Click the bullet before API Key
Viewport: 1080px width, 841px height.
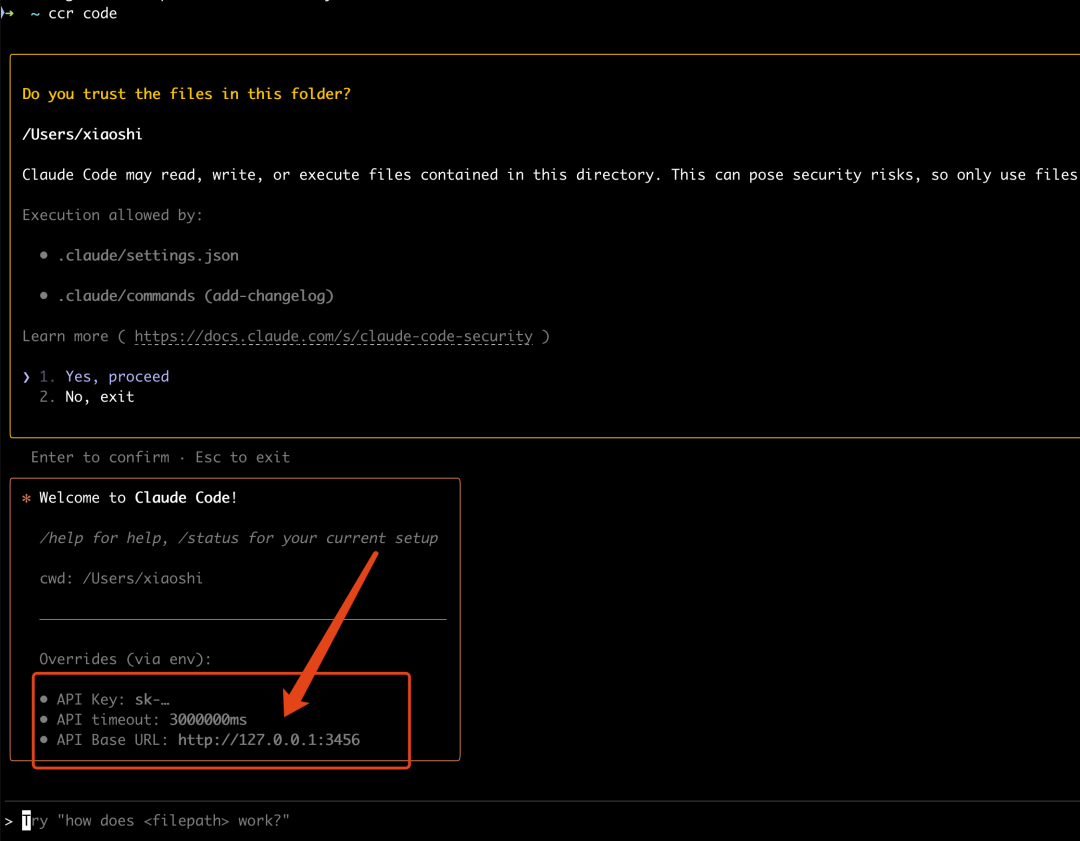(44, 700)
